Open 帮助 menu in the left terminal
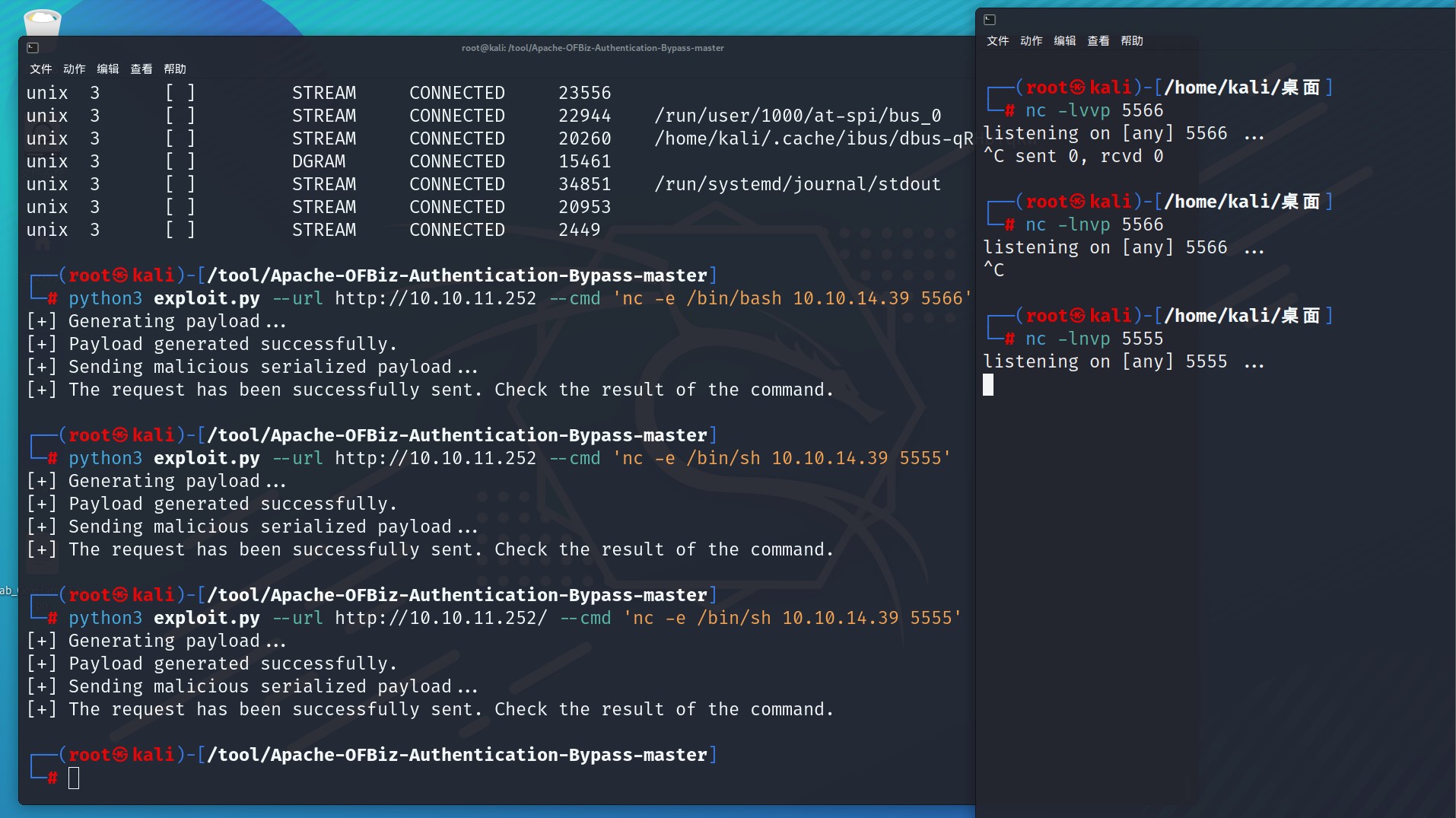Screen dimensions: 1456x818 pos(175,69)
